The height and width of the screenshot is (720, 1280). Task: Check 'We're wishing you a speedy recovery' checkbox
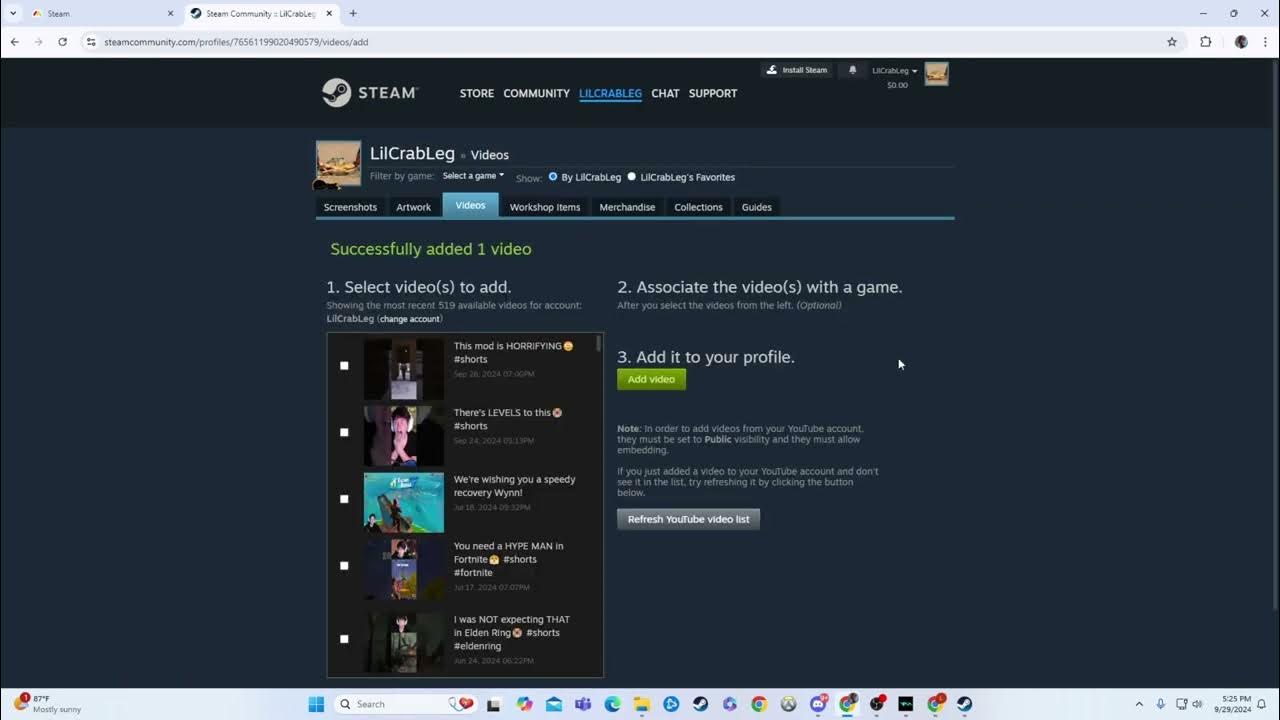click(344, 499)
